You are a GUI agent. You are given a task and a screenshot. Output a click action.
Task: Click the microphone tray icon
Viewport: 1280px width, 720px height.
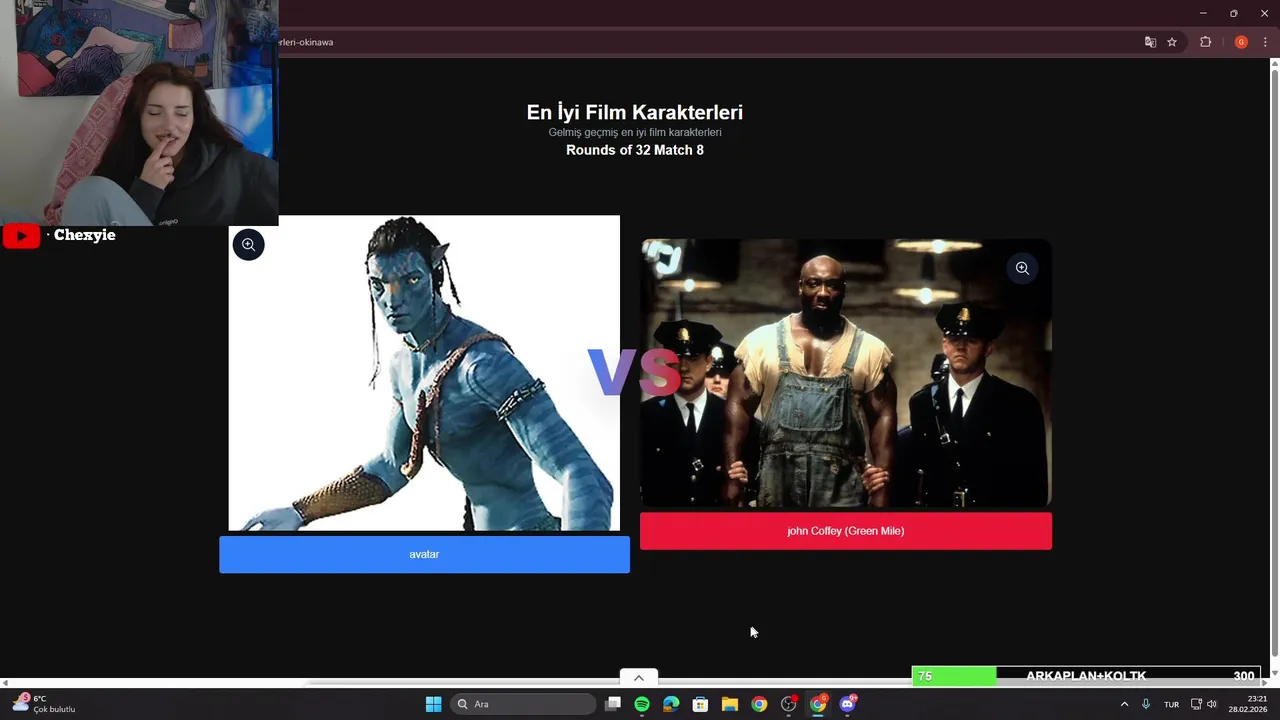(1146, 704)
